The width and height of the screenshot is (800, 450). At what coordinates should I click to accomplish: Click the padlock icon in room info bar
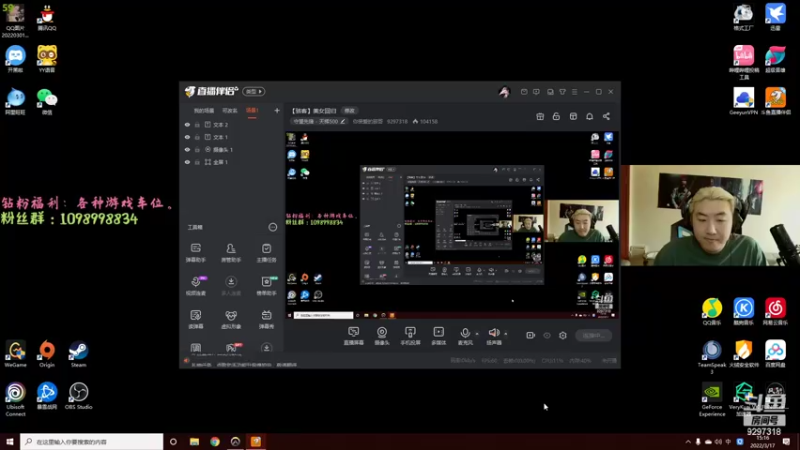pos(556,116)
